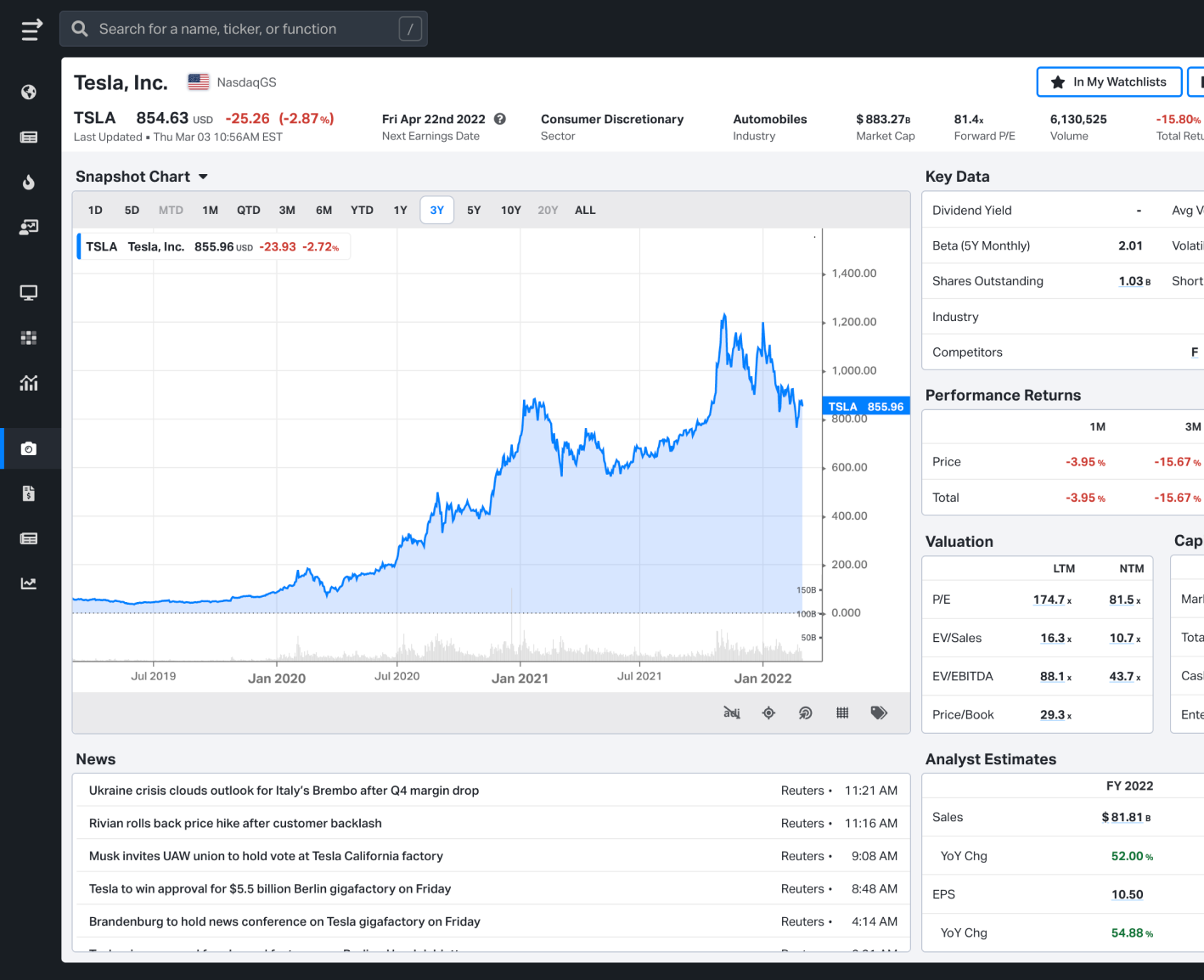Click Consumer Discretionary sector link
The width and height of the screenshot is (1204, 980).
(612, 119)
